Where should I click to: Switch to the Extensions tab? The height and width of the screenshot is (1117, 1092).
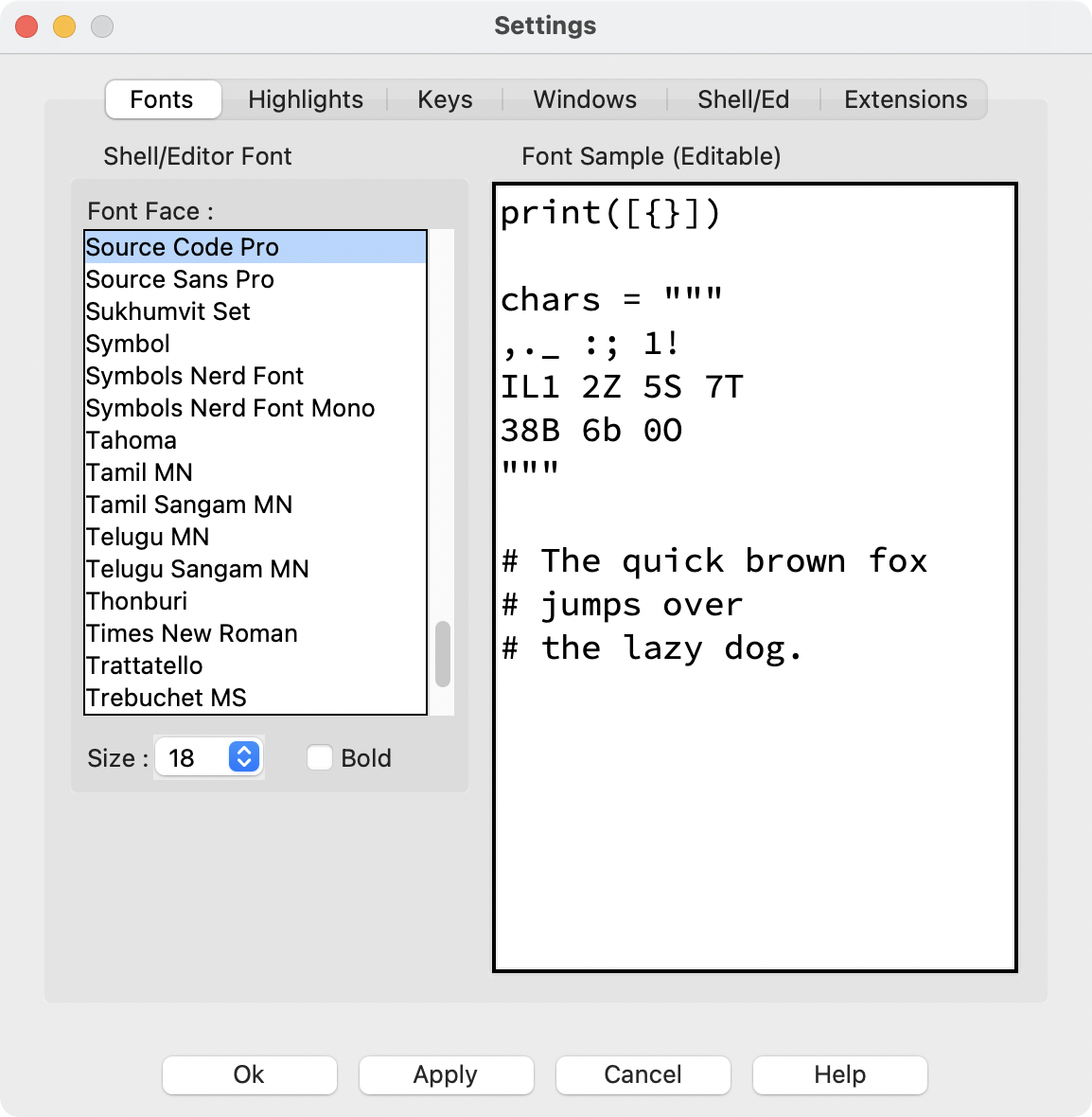[904, 98]
